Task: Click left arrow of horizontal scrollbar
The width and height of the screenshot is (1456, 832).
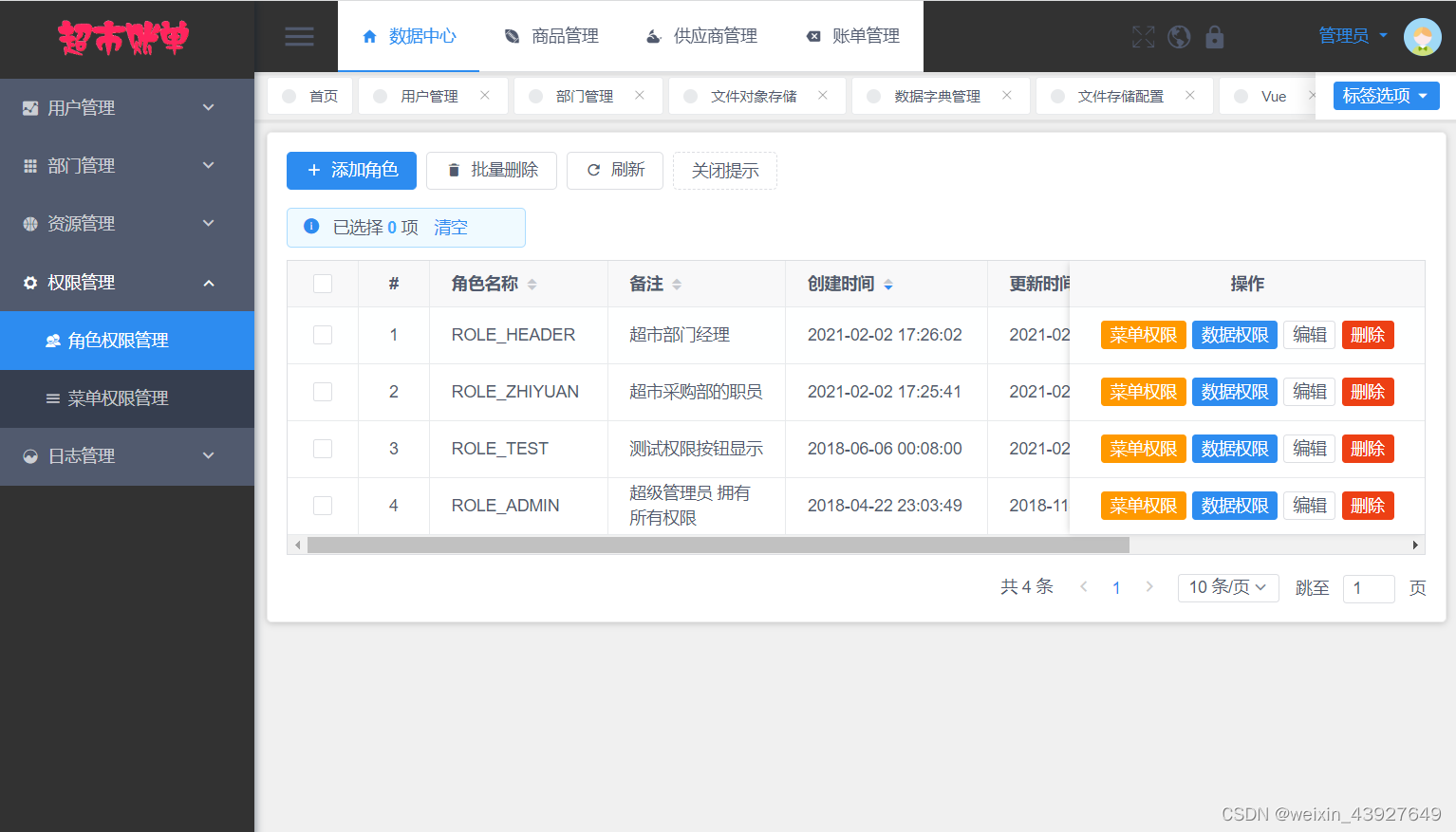Action: 298,545
